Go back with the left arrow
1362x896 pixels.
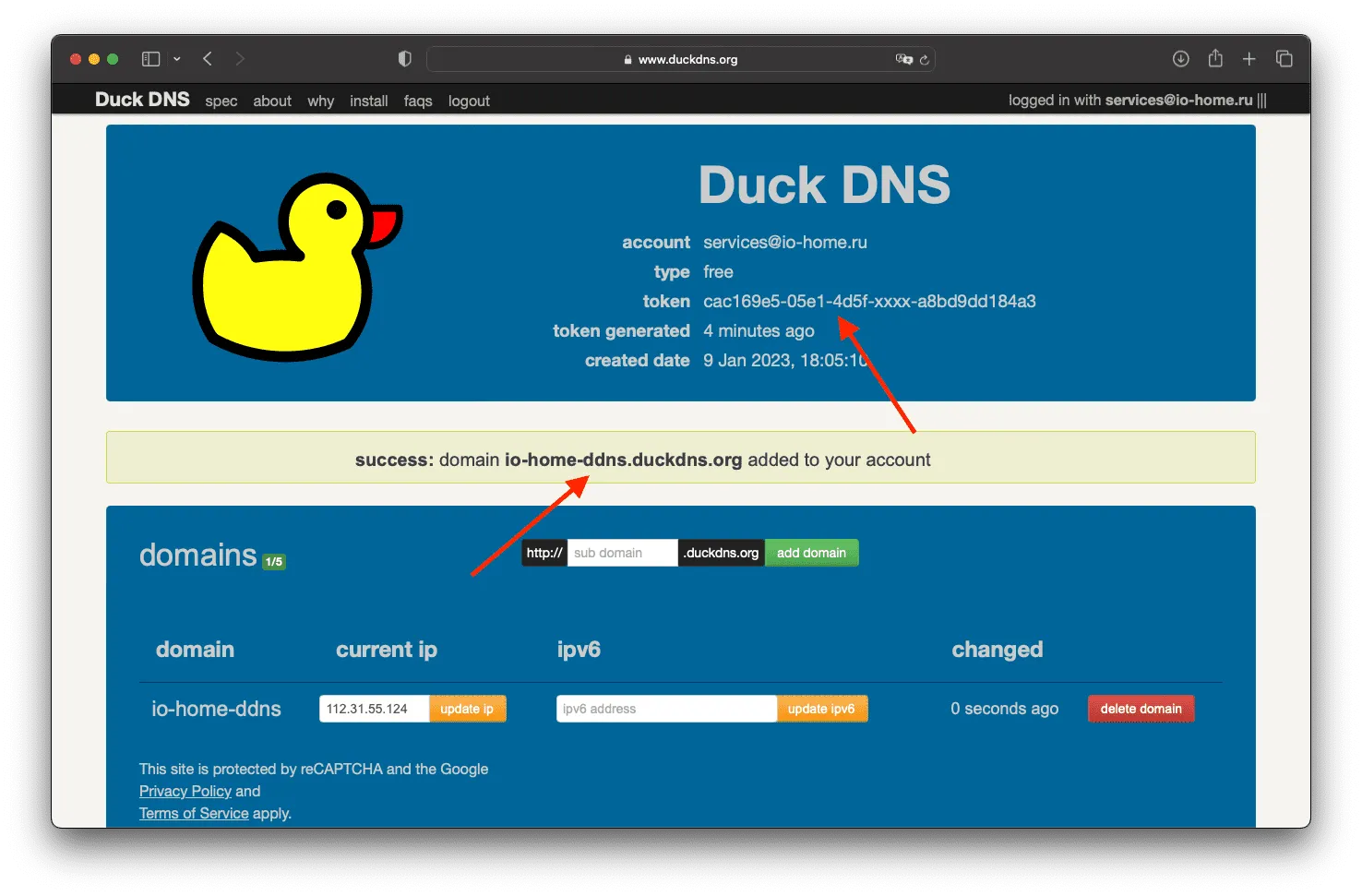[208, 59]
